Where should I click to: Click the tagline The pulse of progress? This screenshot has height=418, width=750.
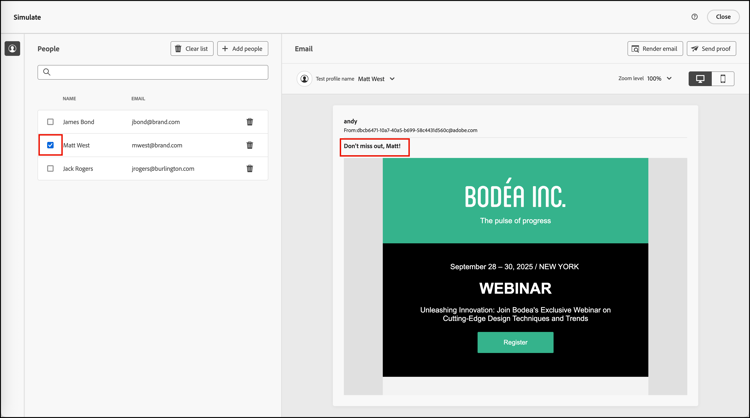coord(515,220)
